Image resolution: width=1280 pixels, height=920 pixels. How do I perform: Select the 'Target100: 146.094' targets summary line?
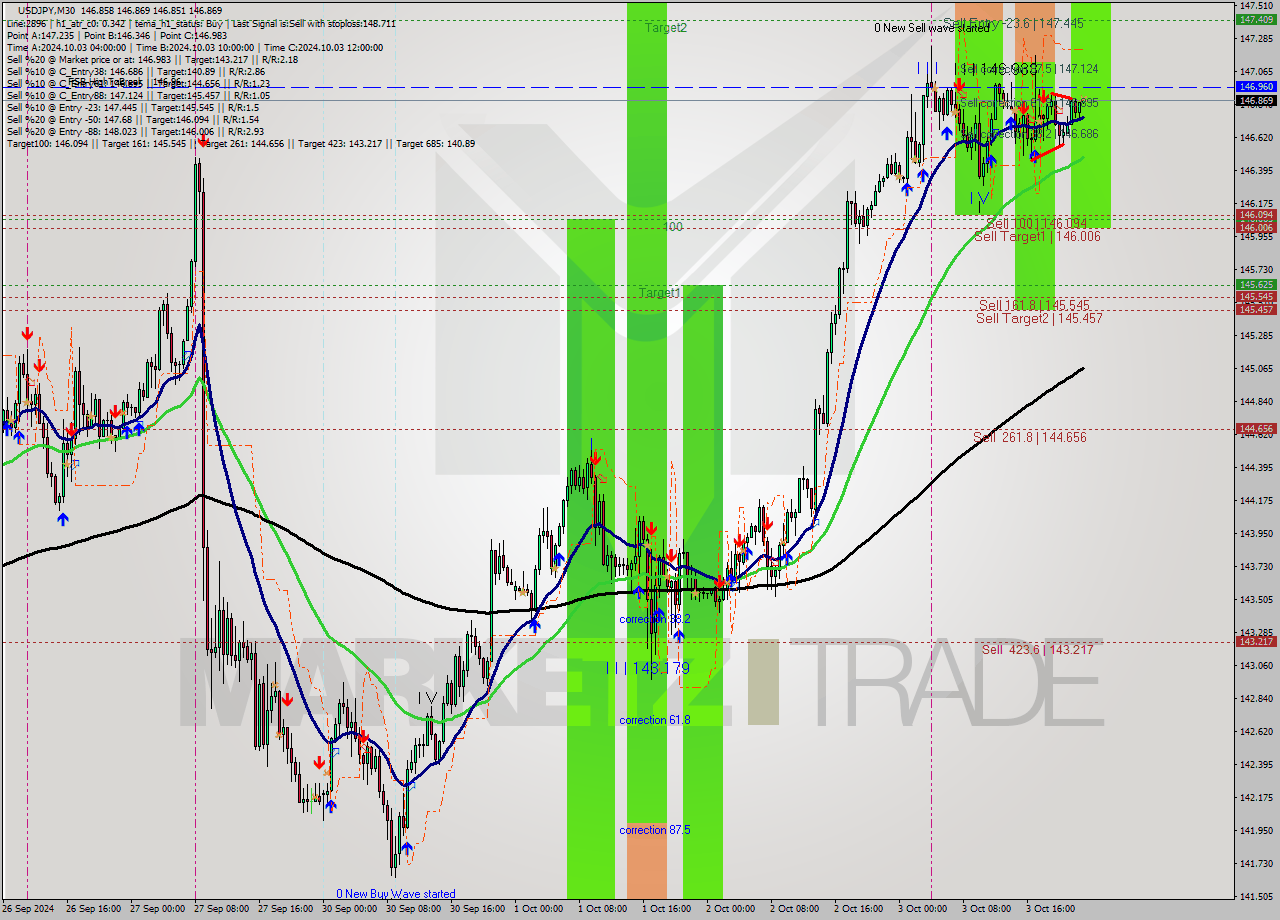point(241,143)
